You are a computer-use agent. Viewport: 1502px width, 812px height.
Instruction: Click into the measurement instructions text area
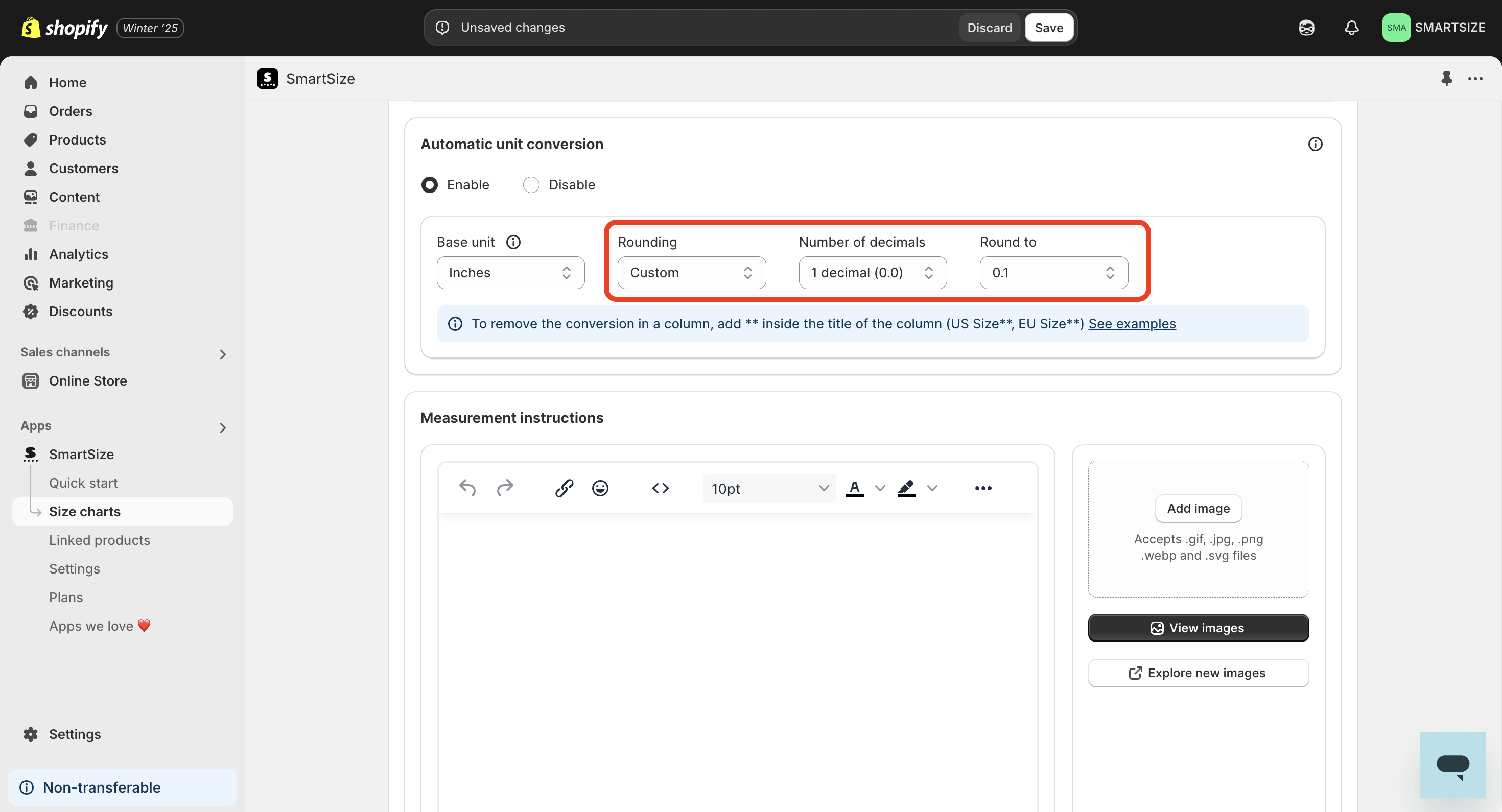point(738,662)
